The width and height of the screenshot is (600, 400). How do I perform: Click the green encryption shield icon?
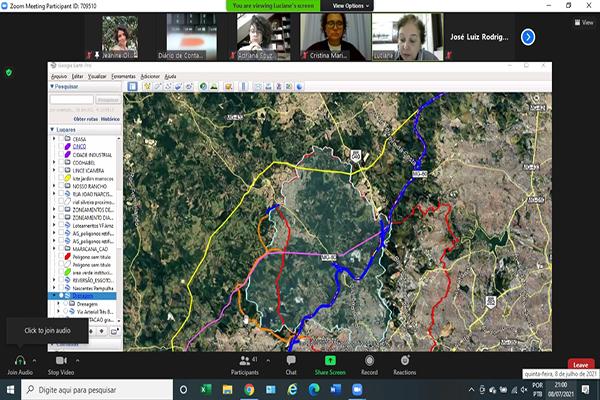coord(9,72)
